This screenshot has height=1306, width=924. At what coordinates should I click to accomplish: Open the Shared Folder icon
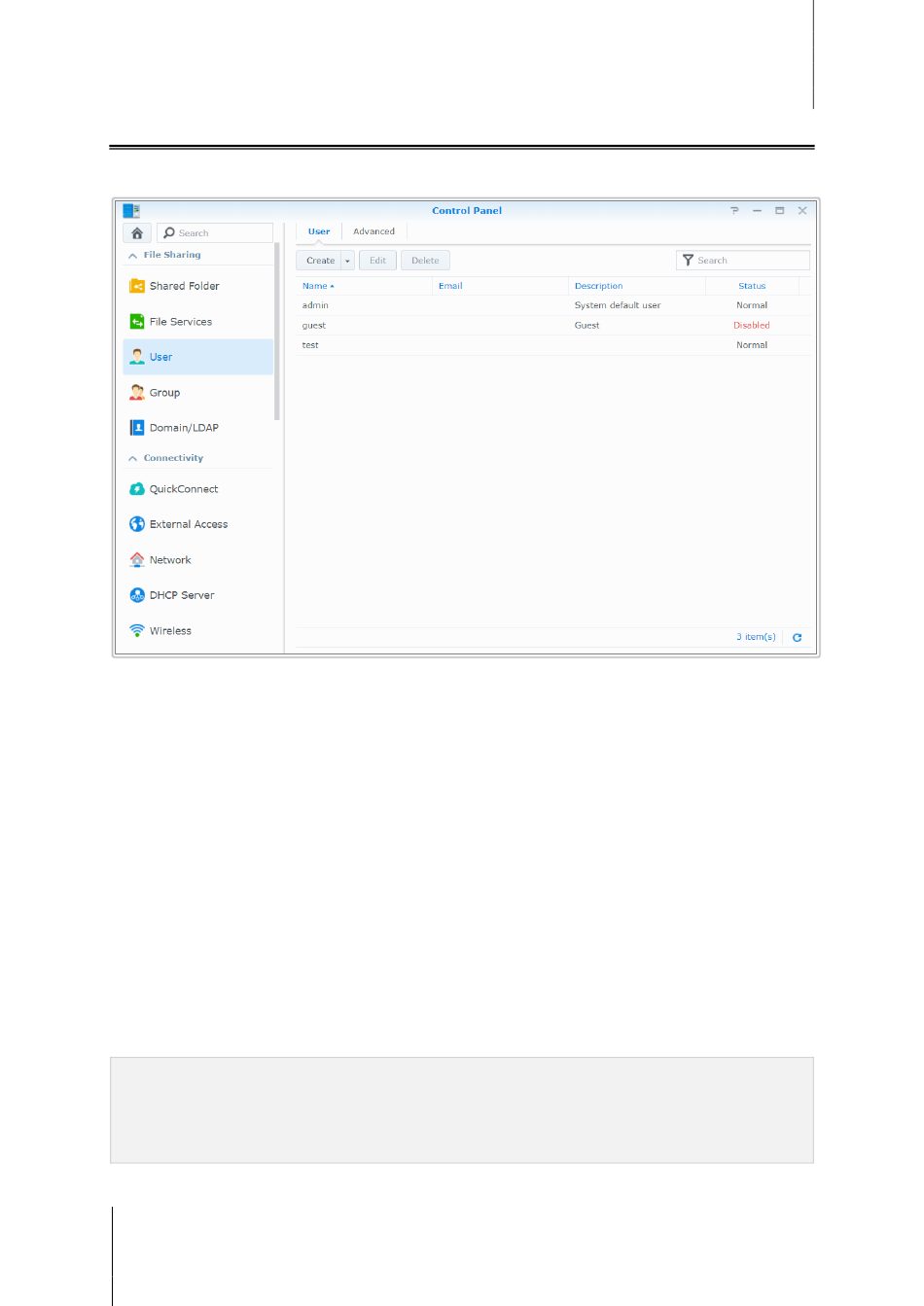pos(137,286)
